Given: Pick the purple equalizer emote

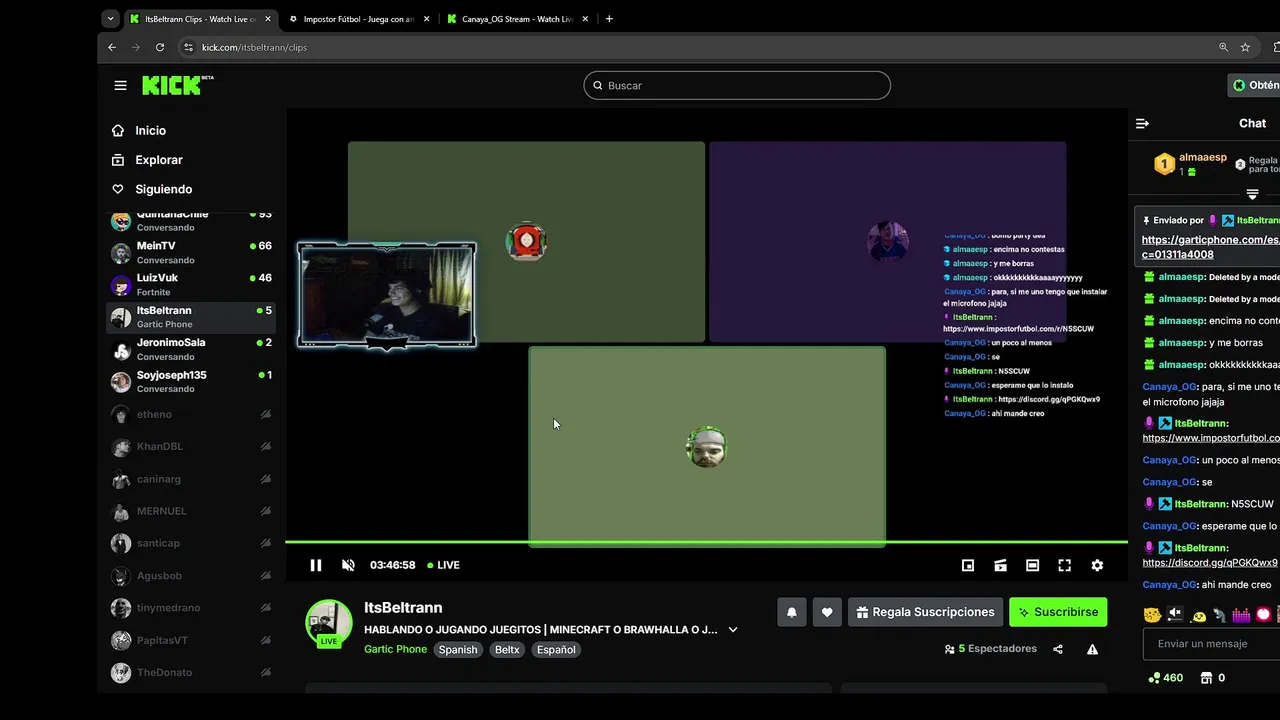Looking at the screenshot, I should (x=1241, y=614).
